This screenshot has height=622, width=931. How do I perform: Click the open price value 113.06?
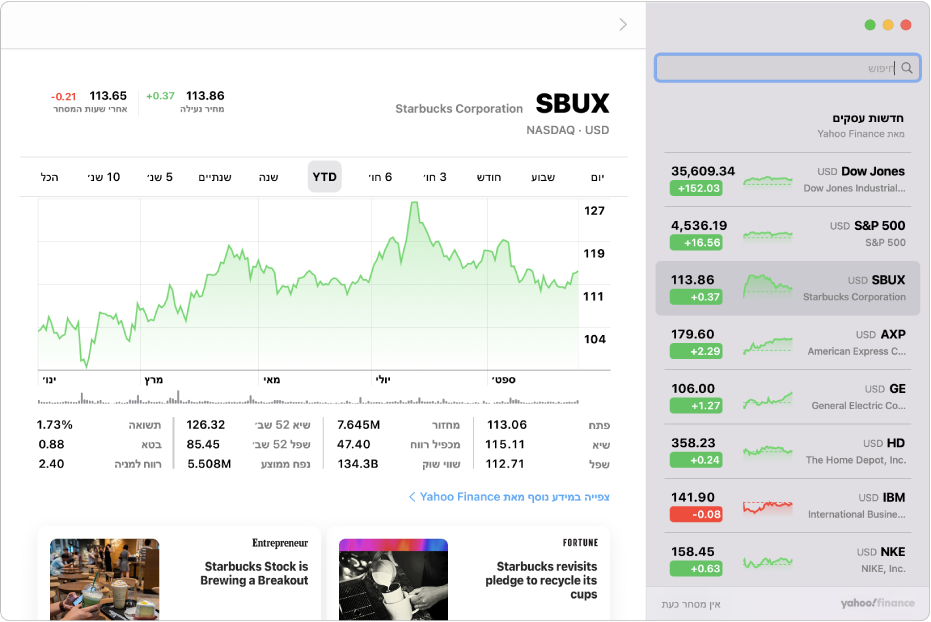(506, 424)
